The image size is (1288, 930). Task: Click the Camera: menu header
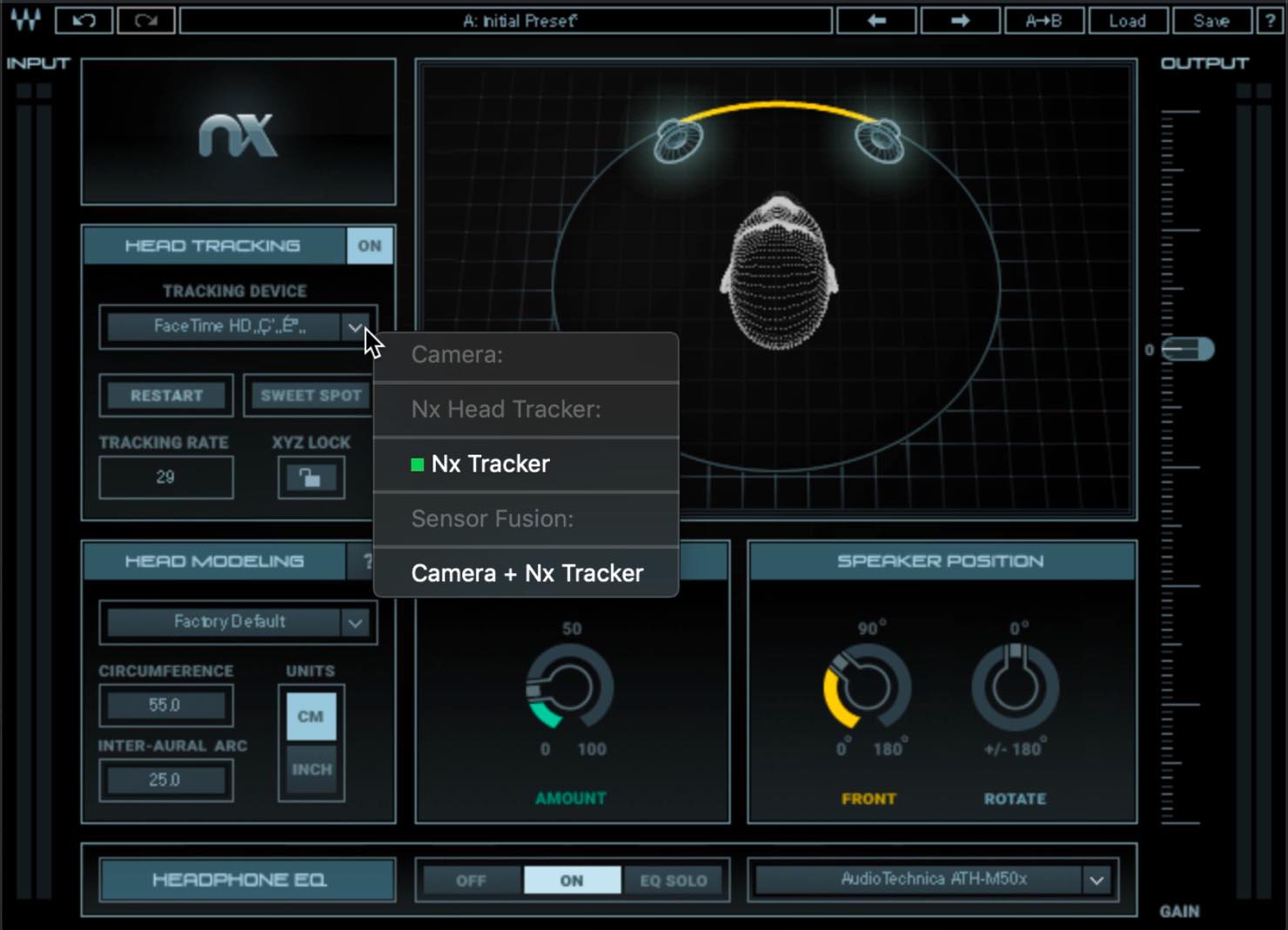[x=526, y=355]
